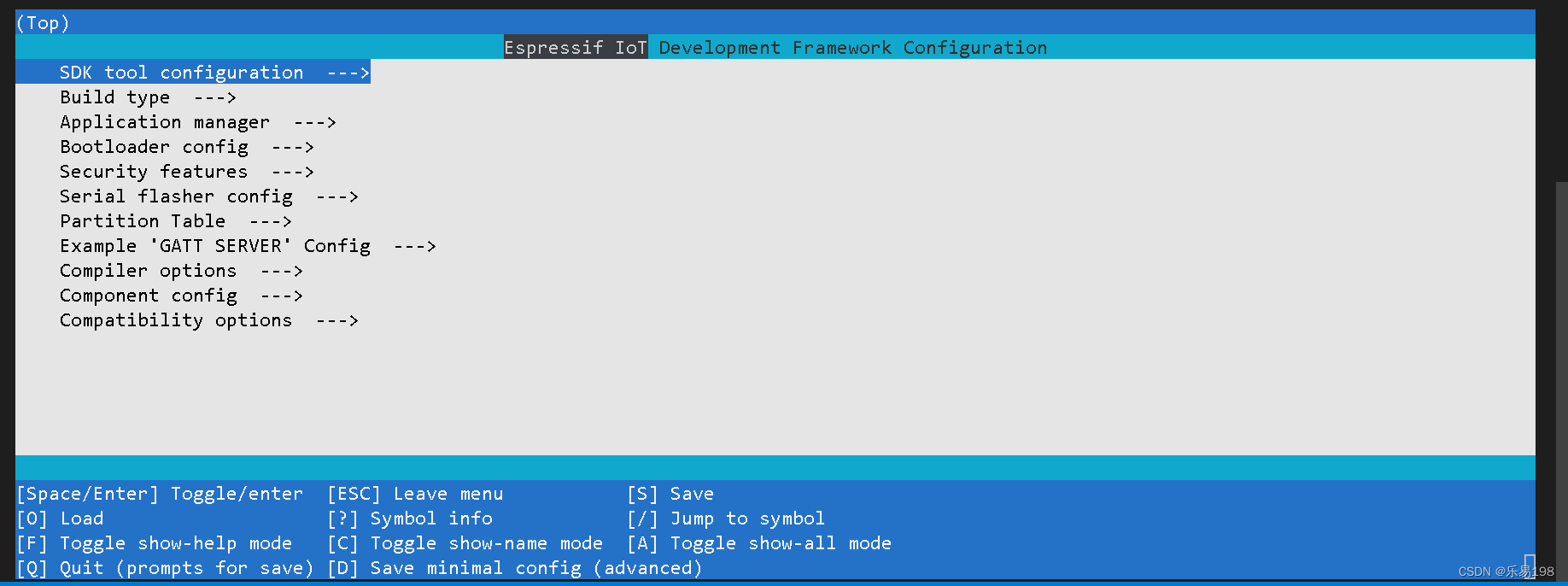Screen dimensions: 1568x586
Task: Expand the Security features menu
Action: 153,171
